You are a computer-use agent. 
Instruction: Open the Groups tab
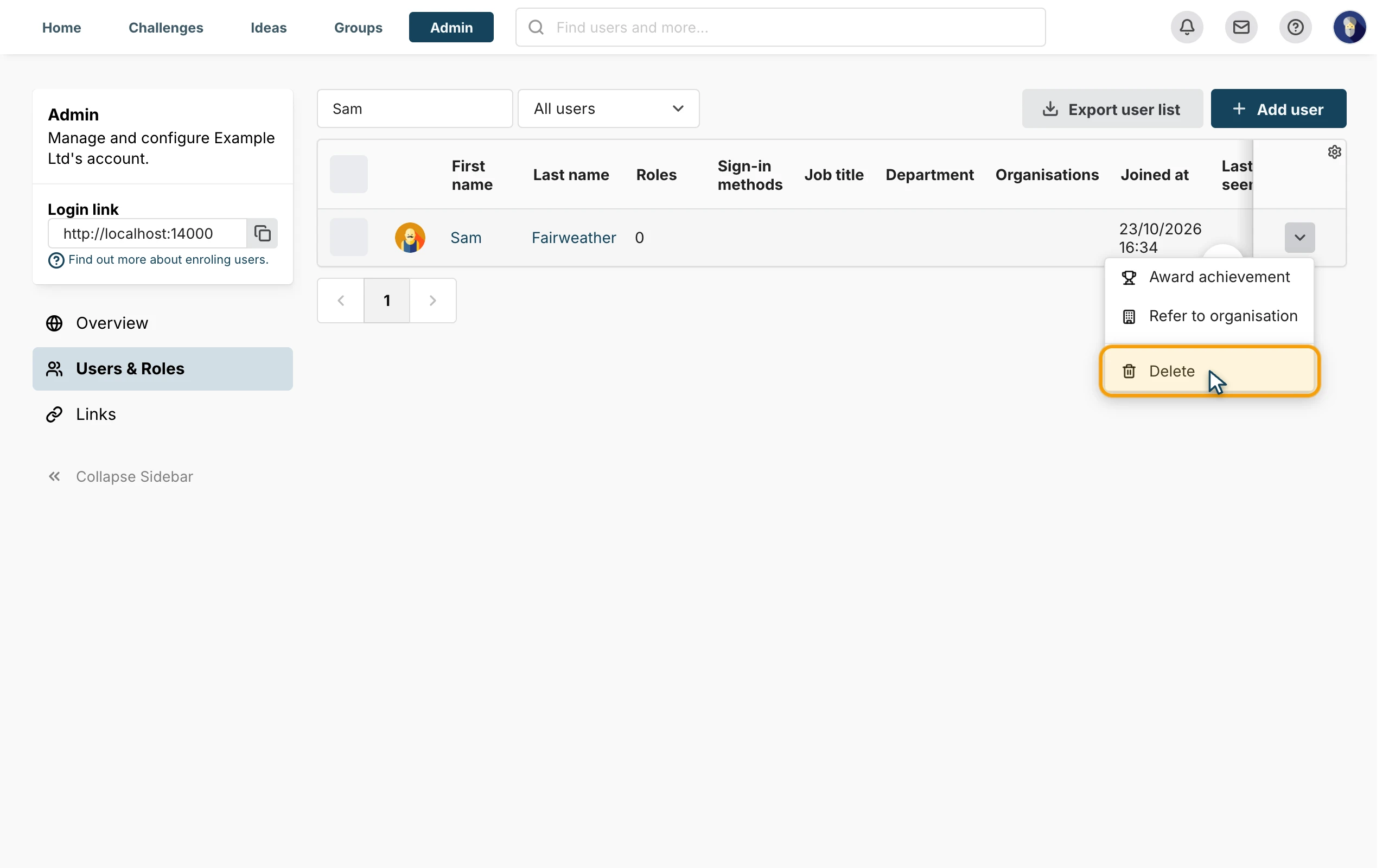click(x=358, y=27)
